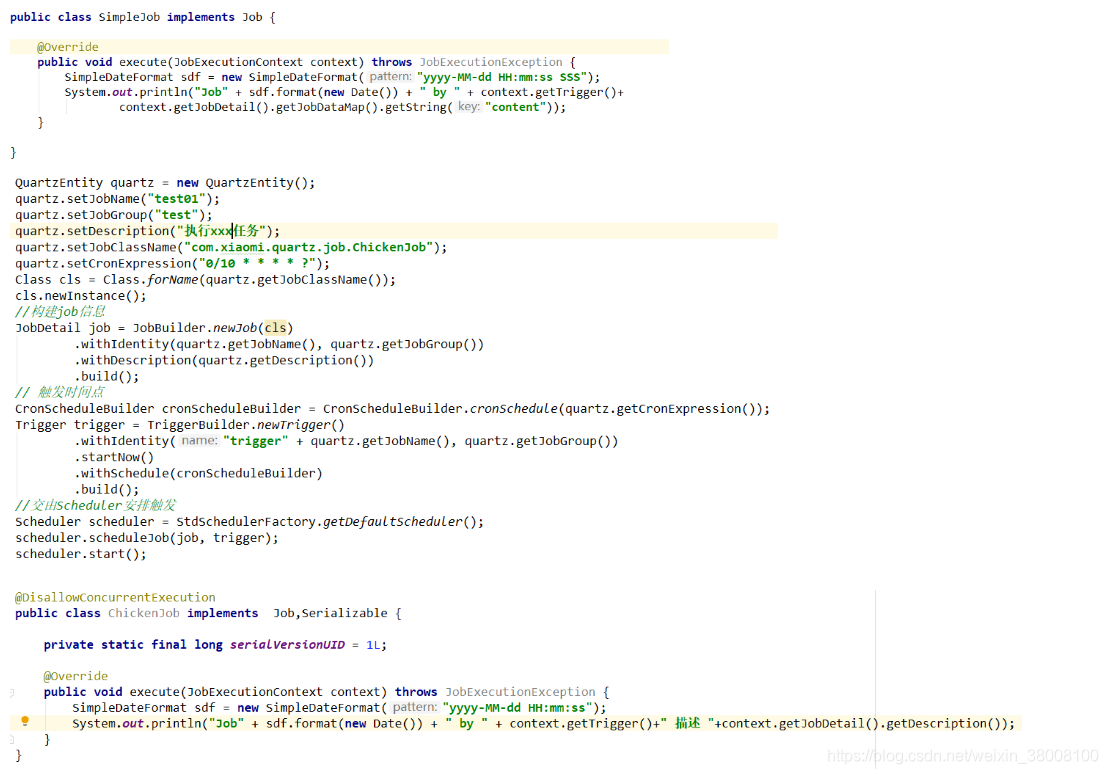Click the serialVersionUID field name

(x=288, y=645)
